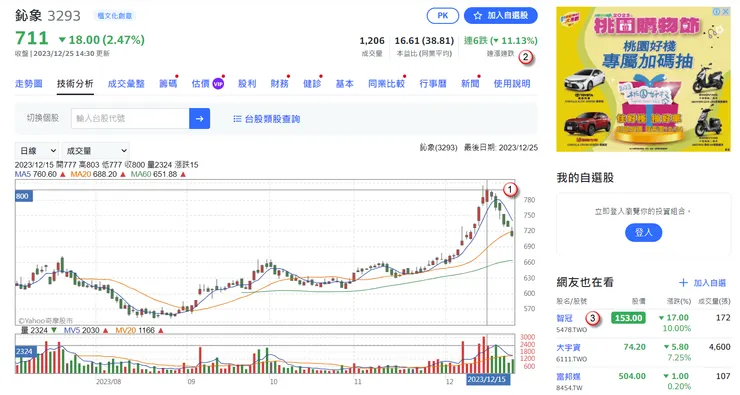Open the 行事曆 tab
This screenshot has width=740, height=395.
click(x=433, y=84)
